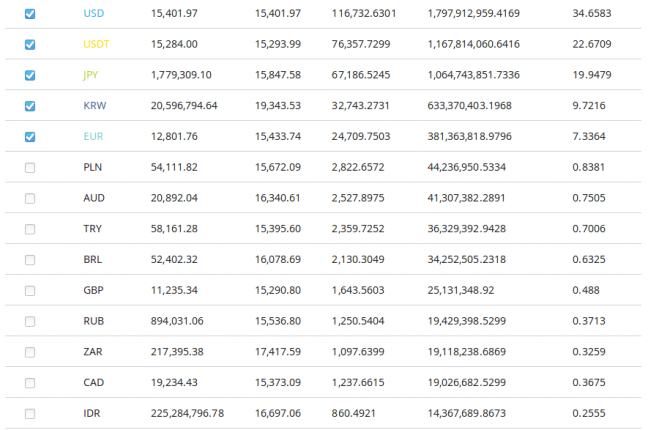Check the RUB row checkbox

30,321
